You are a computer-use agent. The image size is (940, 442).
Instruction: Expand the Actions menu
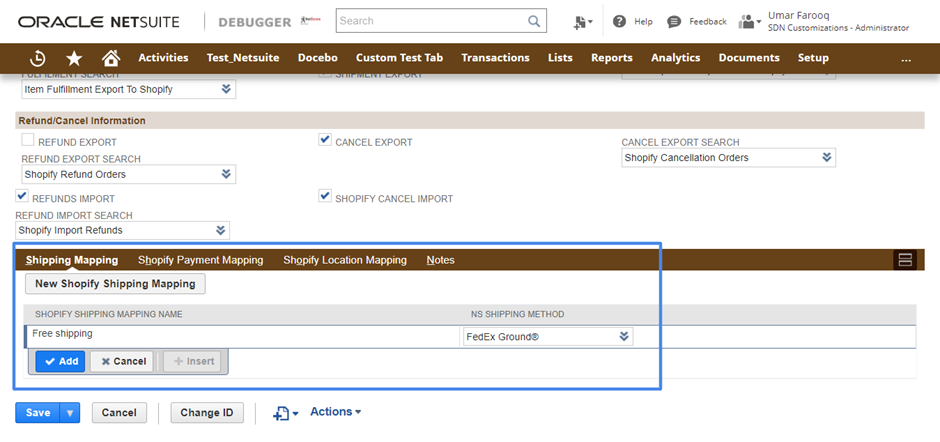coord(336,412)
